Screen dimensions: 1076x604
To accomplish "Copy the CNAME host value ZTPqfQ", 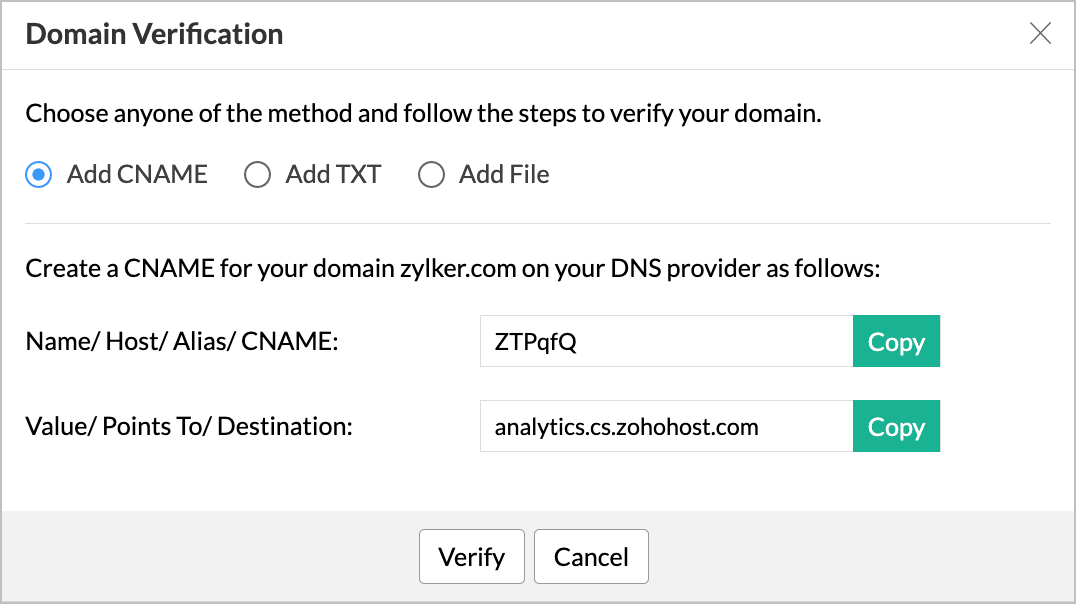I will [896, 341].
